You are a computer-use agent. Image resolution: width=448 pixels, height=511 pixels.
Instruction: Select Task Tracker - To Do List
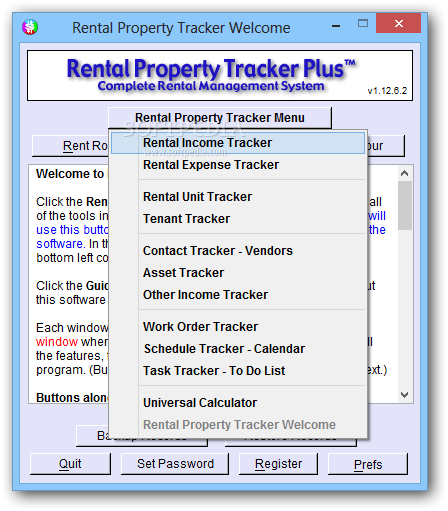click(238, 371)
